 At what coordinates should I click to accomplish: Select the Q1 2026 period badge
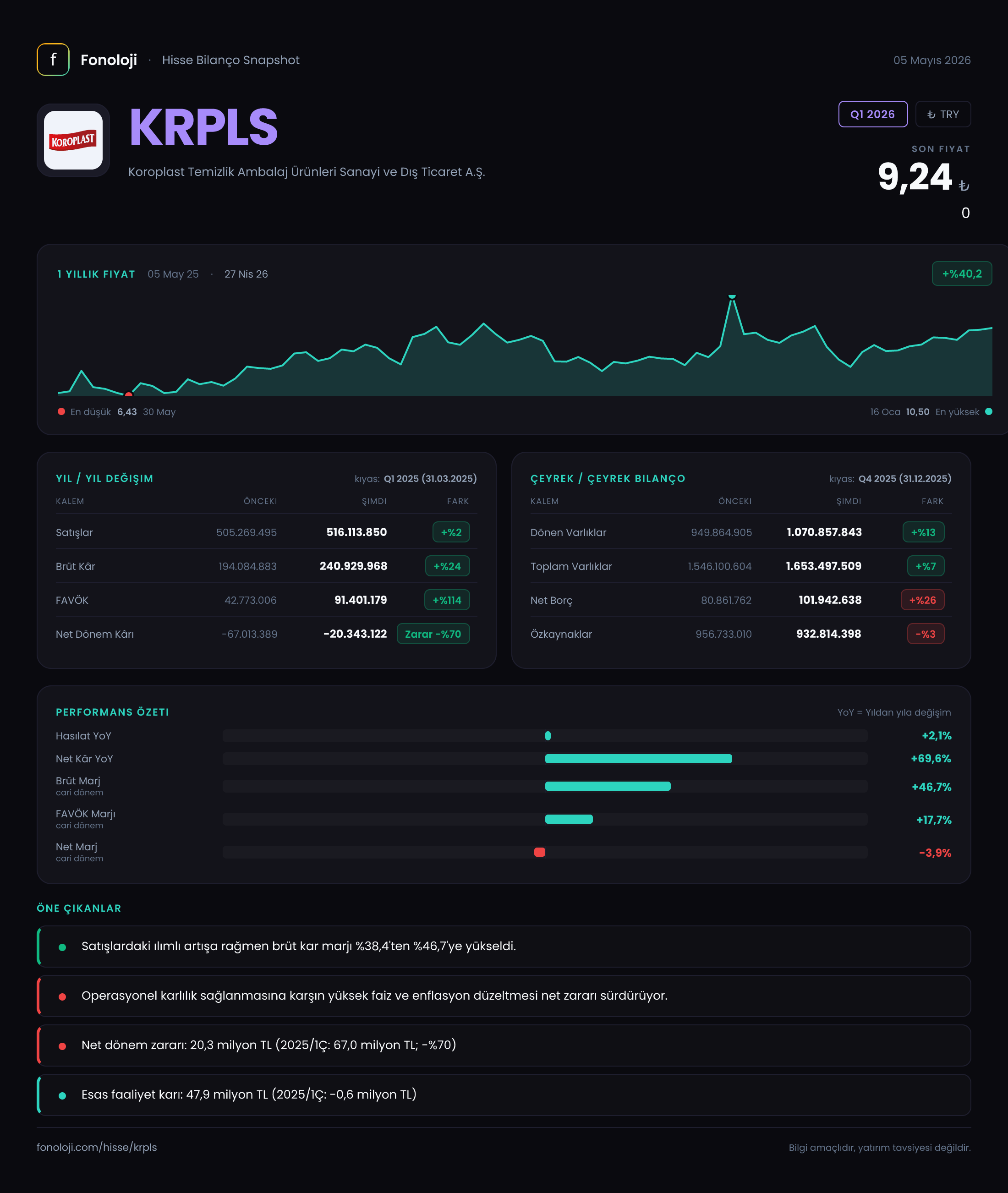[x=872, y=114]
